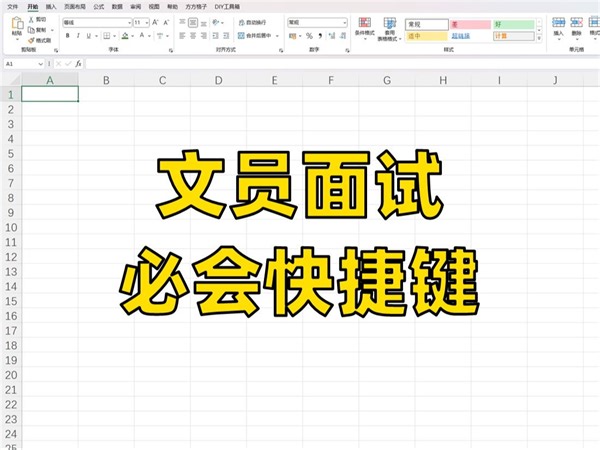Viewport: 600px width, 450px height.
Task: Toggle Italic formatting
Action: pyautogui.click(x=78, y=36)
